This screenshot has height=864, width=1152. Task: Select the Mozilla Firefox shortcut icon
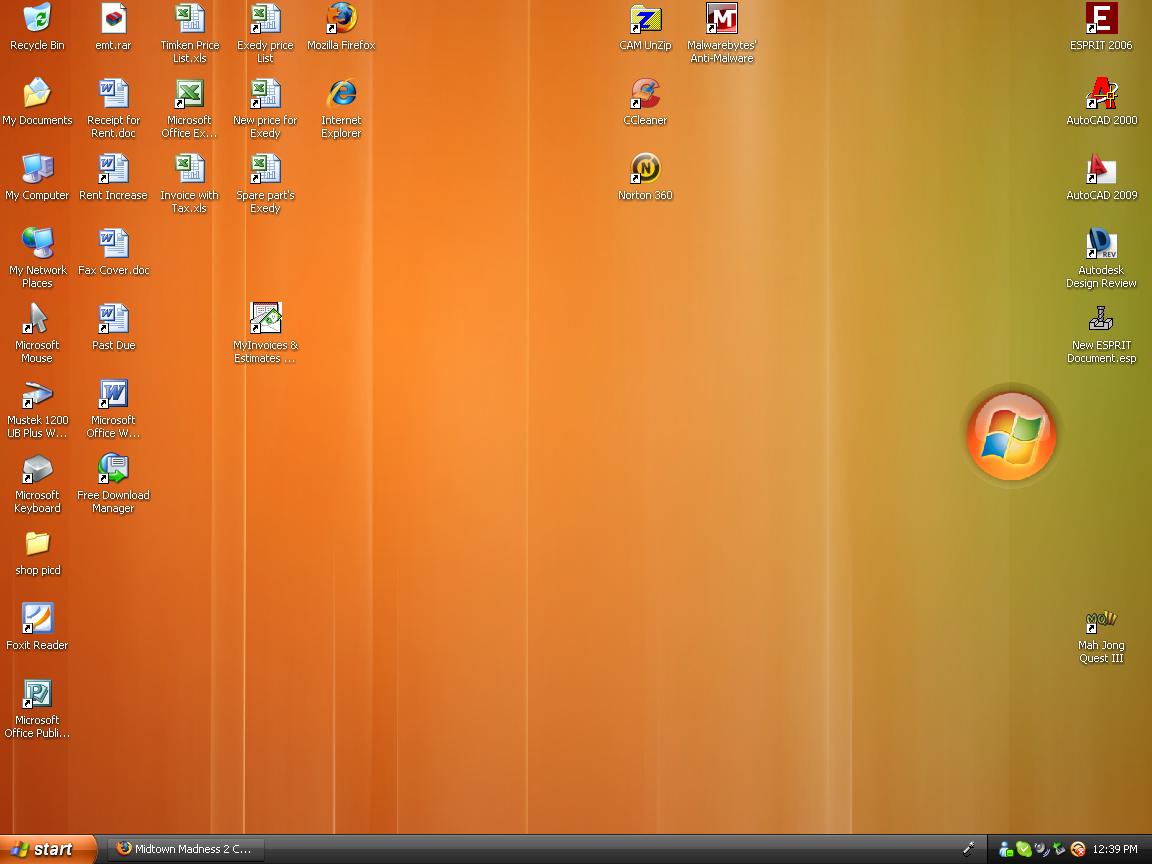tap(341, 19)
